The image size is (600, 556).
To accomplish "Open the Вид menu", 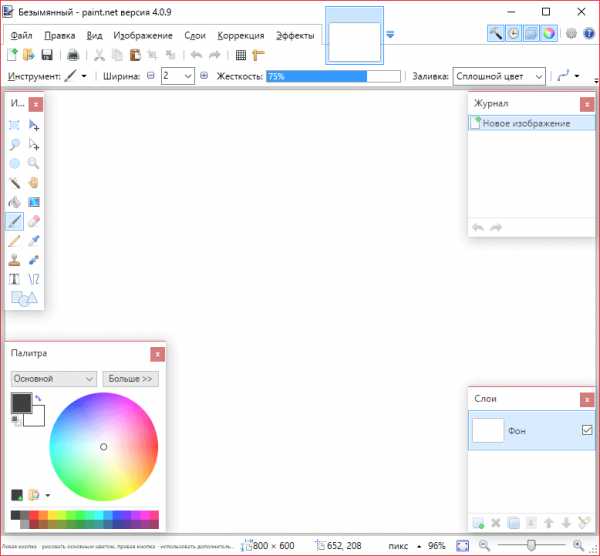I will 94,36.
